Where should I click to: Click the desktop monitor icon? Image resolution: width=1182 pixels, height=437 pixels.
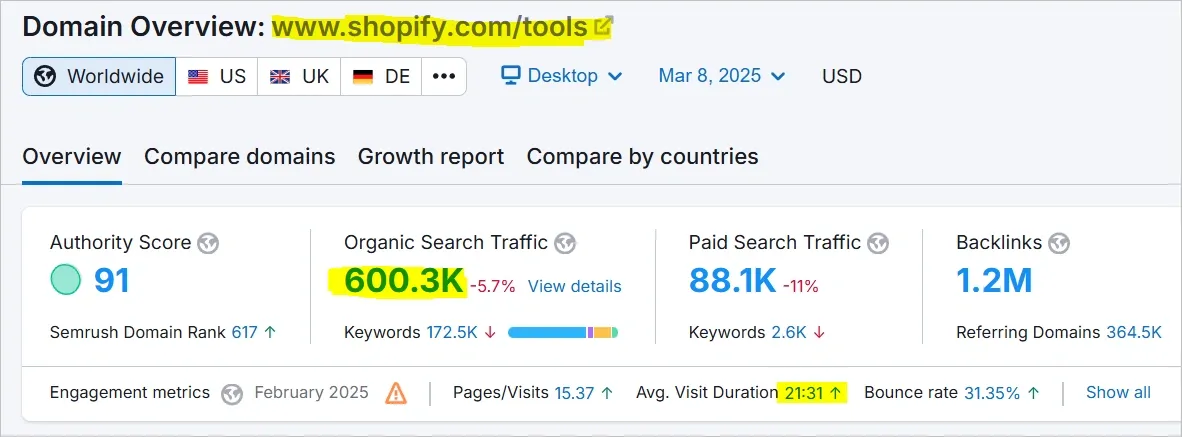pyautogui.click(x=511, y=76)
